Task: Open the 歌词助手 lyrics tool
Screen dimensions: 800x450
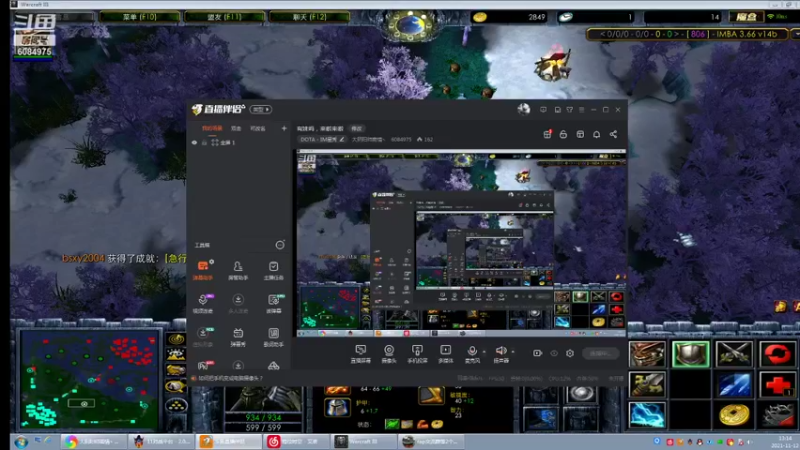Action: coord(273,337)
